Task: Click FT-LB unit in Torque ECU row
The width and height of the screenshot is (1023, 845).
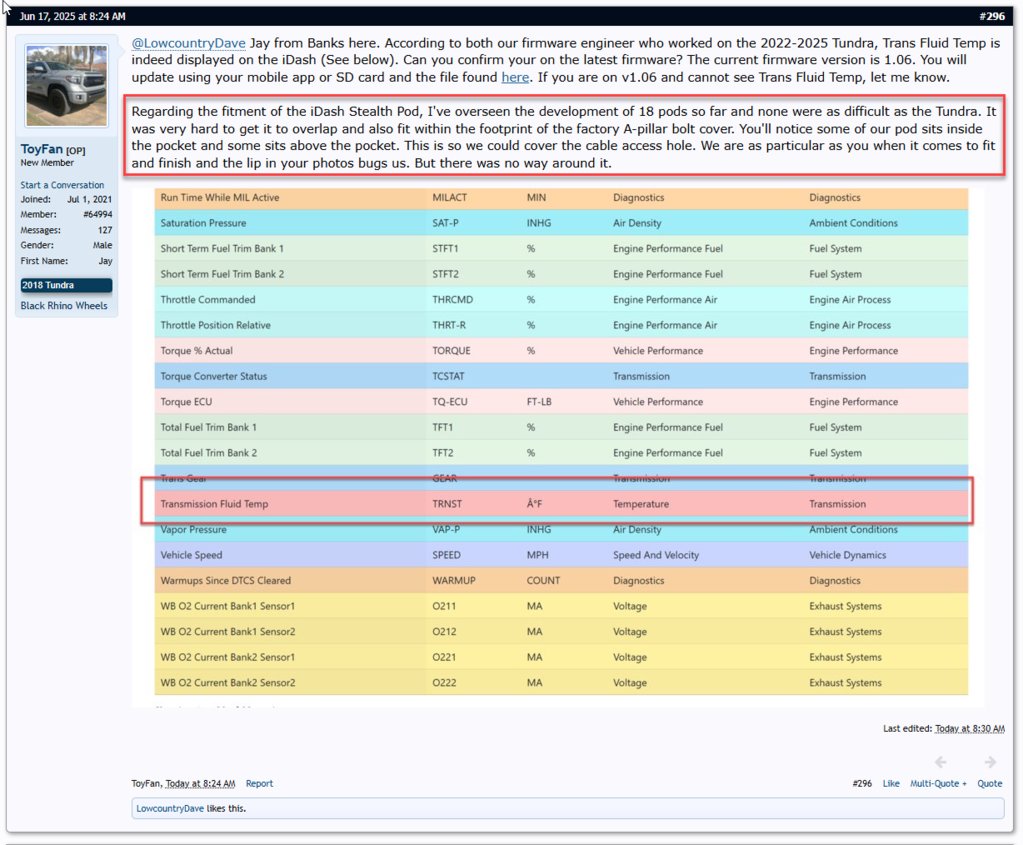Action: tap(539, 402)
